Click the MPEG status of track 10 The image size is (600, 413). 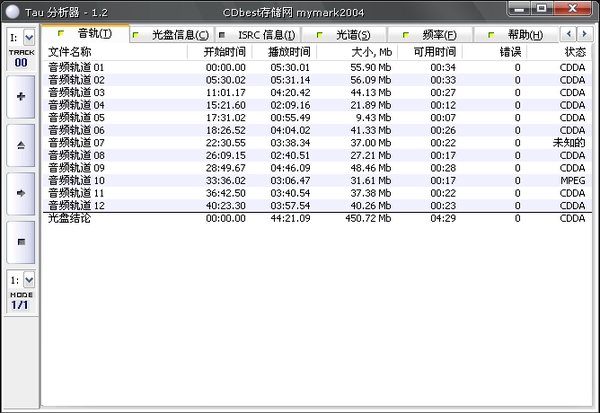(573, 180)
